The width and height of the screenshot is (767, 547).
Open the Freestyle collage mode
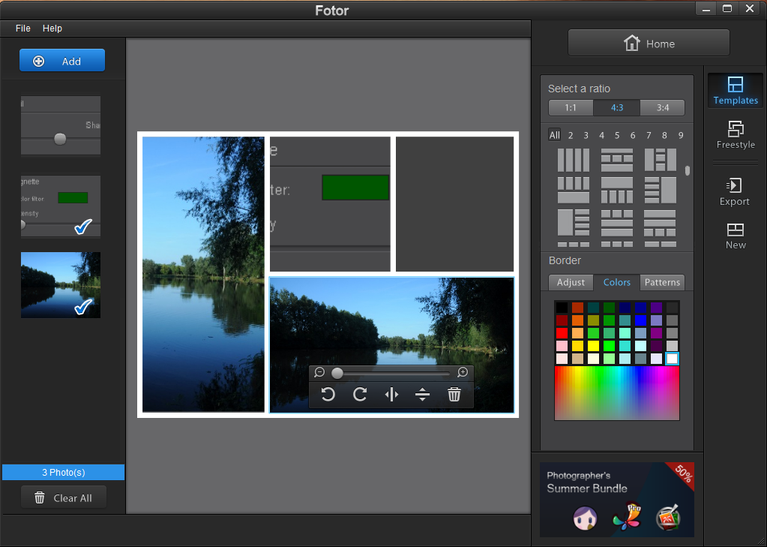click(x=735, y=135)
